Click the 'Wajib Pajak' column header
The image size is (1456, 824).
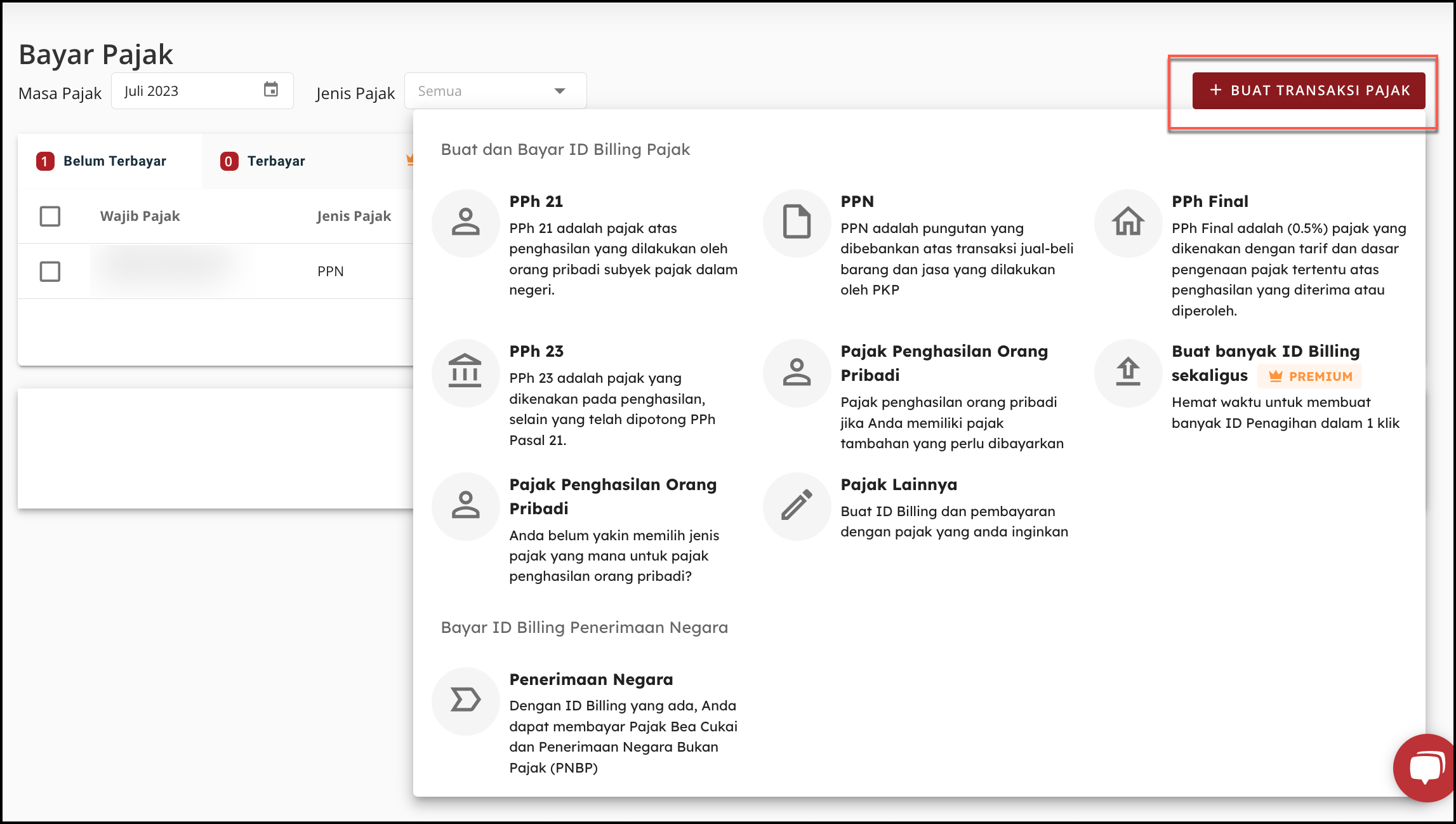140,216
